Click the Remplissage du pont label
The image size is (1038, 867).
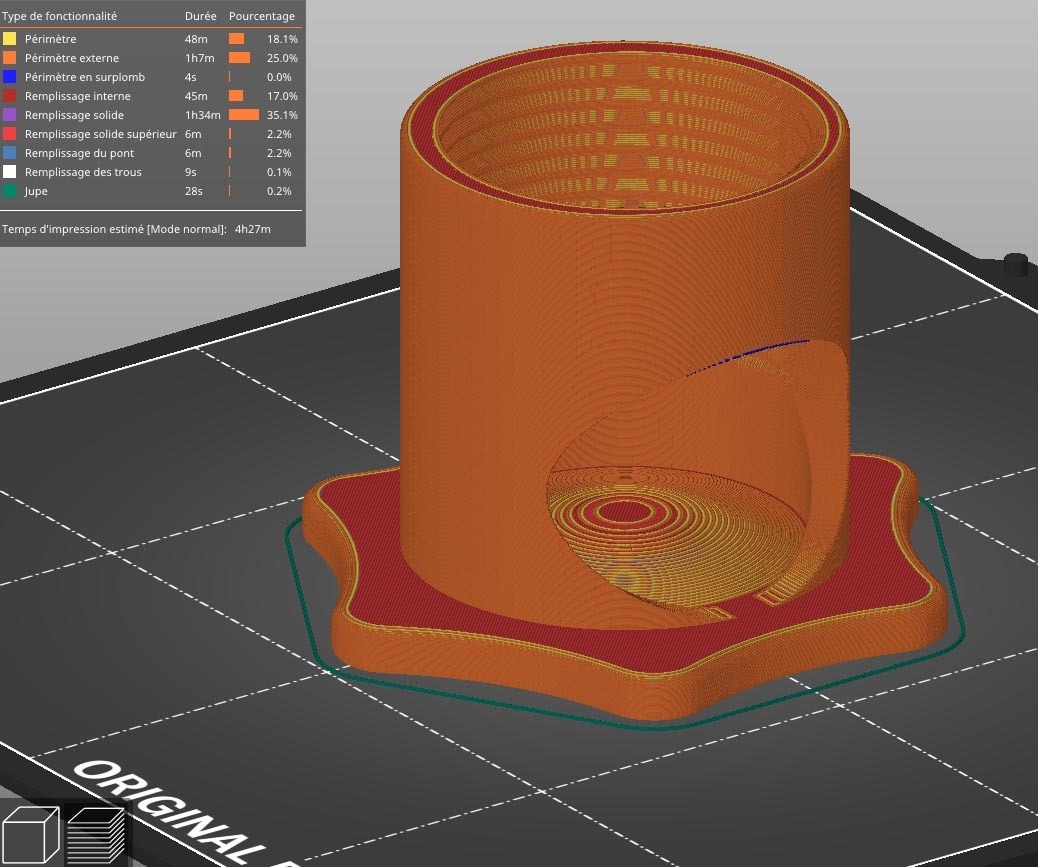click(x=79, y=153)
